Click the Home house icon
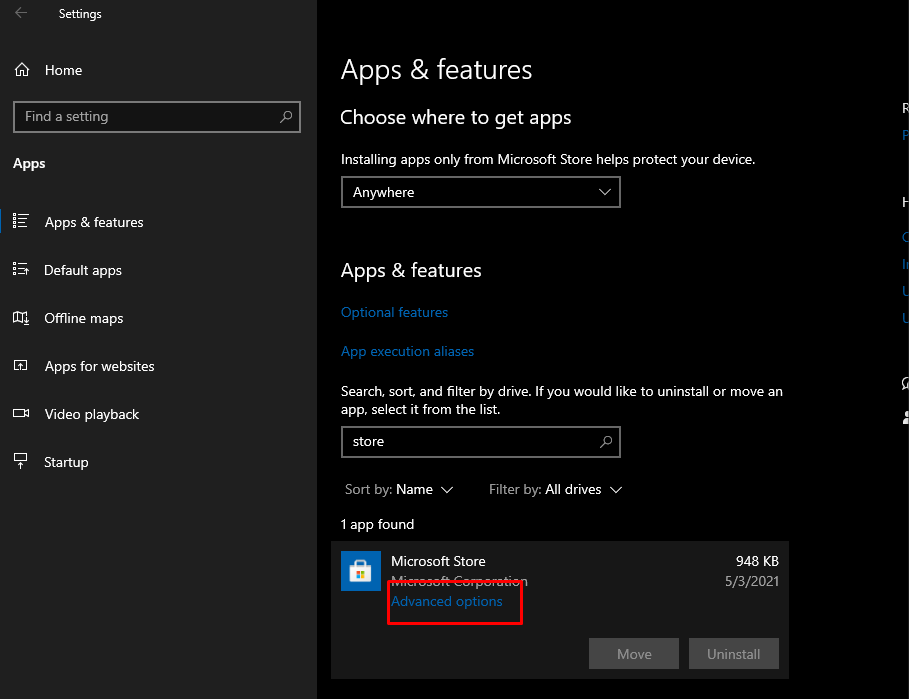The width and height of the screenshot is (909, 699). tap(22, 70)
